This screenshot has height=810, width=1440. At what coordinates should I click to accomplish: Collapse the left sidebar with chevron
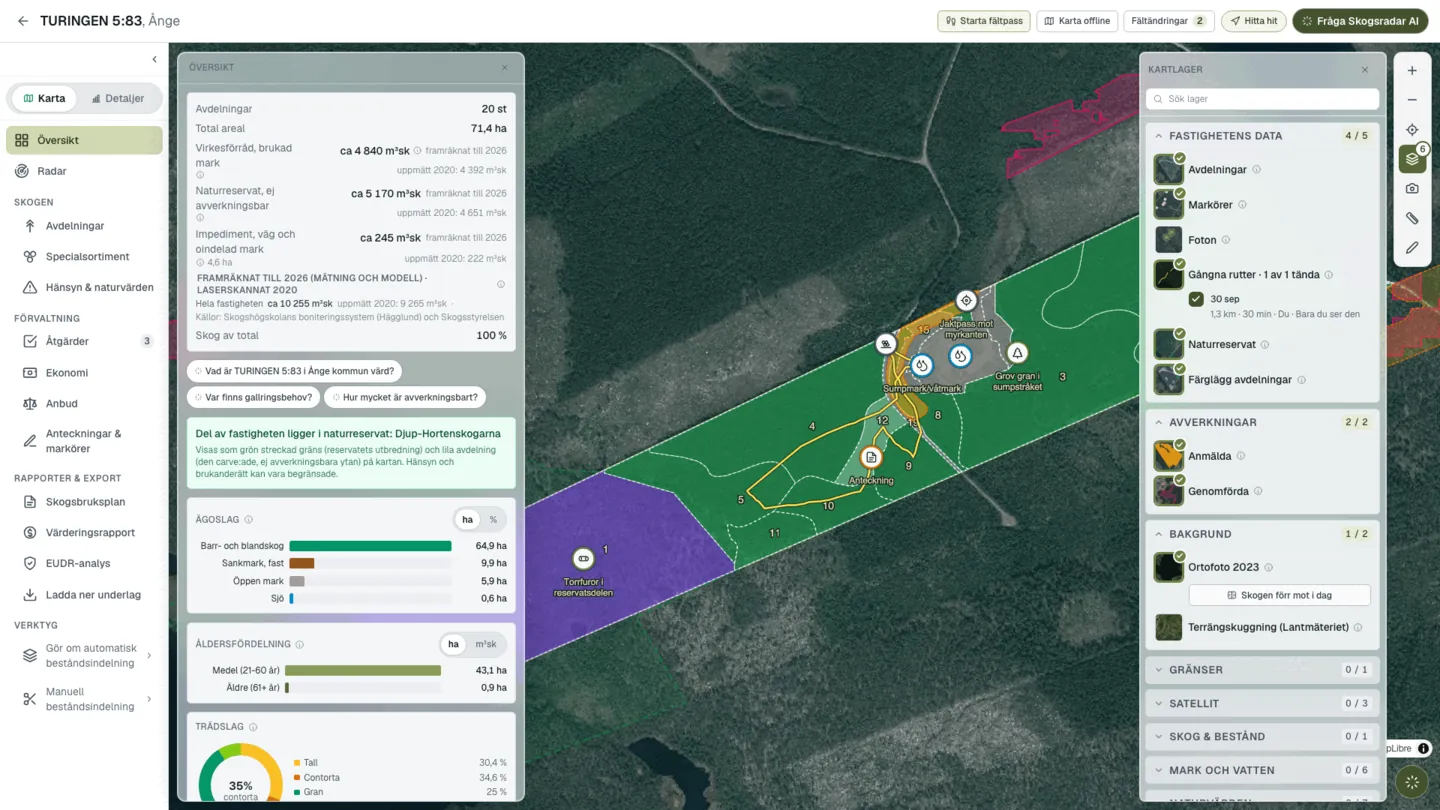[x=154, y=60]
